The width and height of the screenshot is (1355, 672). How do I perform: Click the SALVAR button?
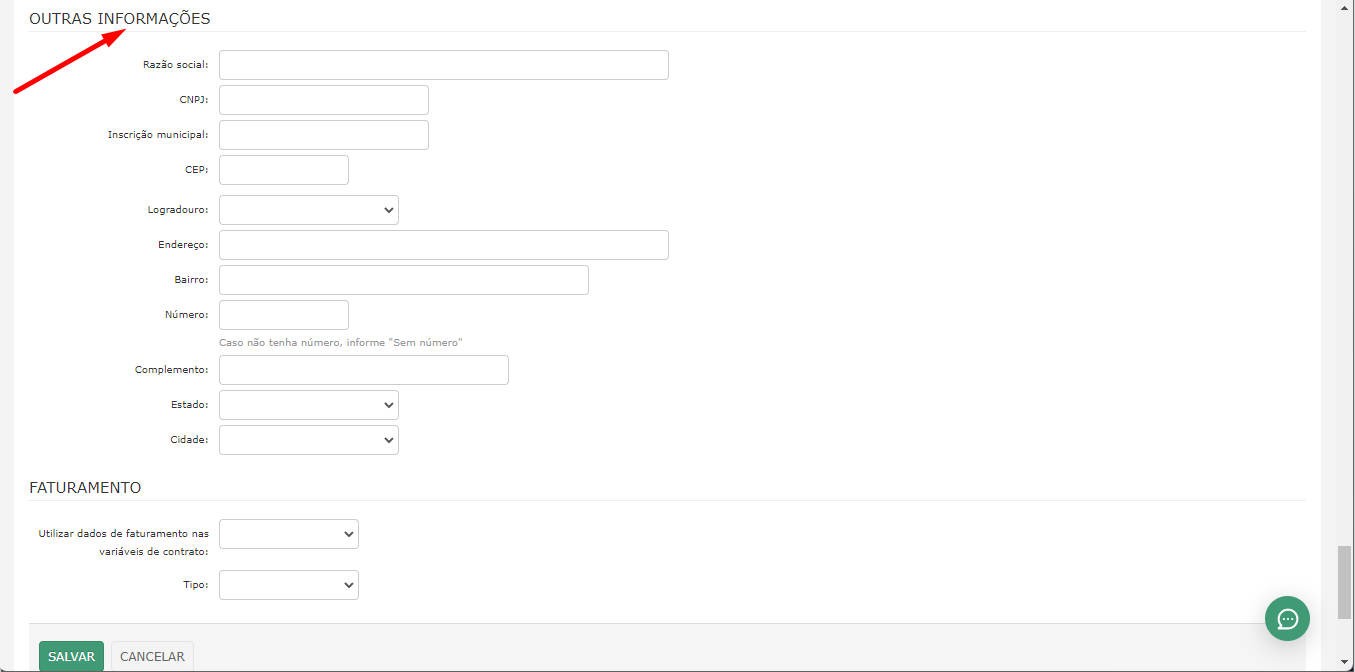71,657
